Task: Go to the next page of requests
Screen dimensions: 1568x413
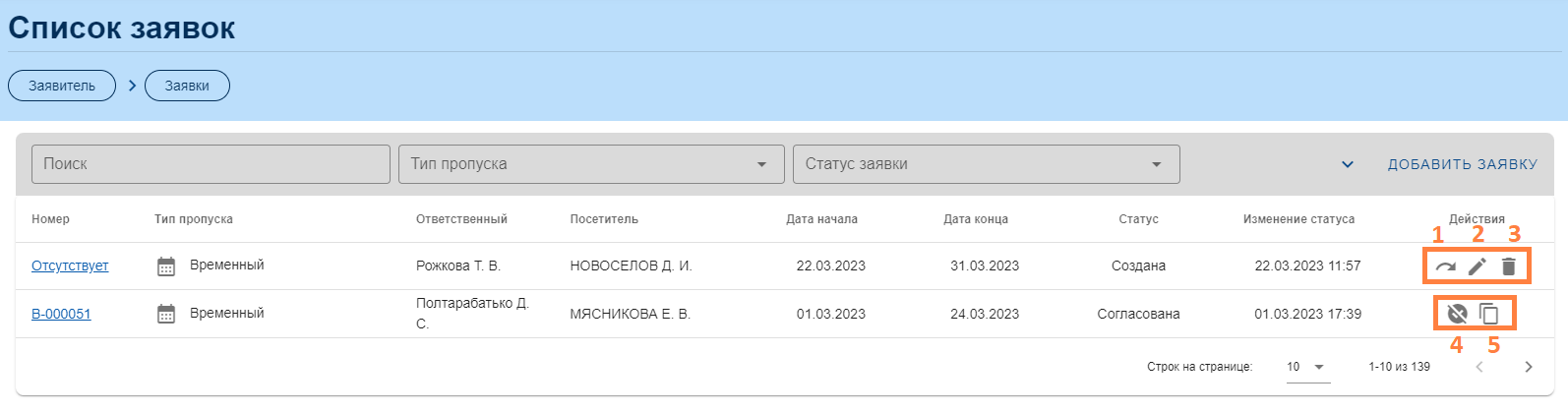Action: (1528, 367)
